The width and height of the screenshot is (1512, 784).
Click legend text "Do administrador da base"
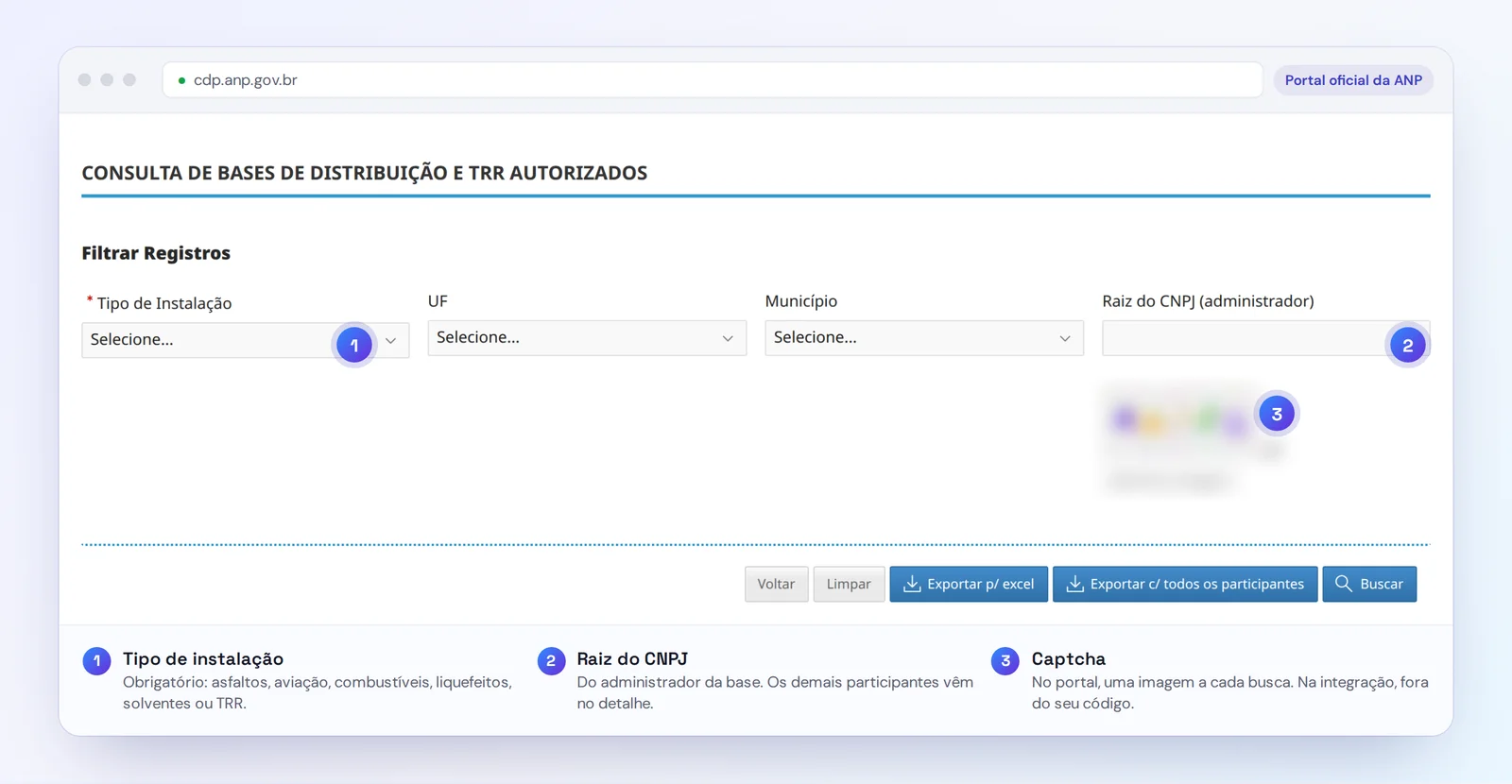point(670,682)
